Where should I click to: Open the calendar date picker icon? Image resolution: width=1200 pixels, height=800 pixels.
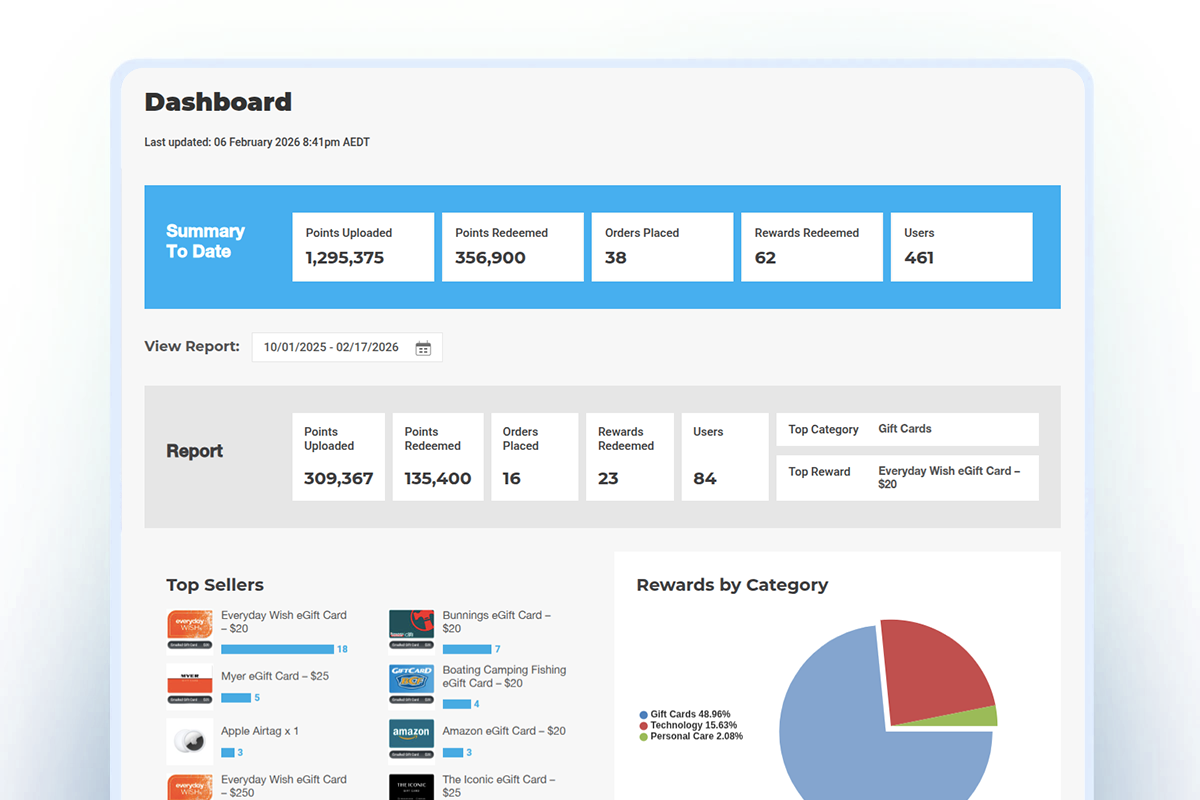coord(423,347)
